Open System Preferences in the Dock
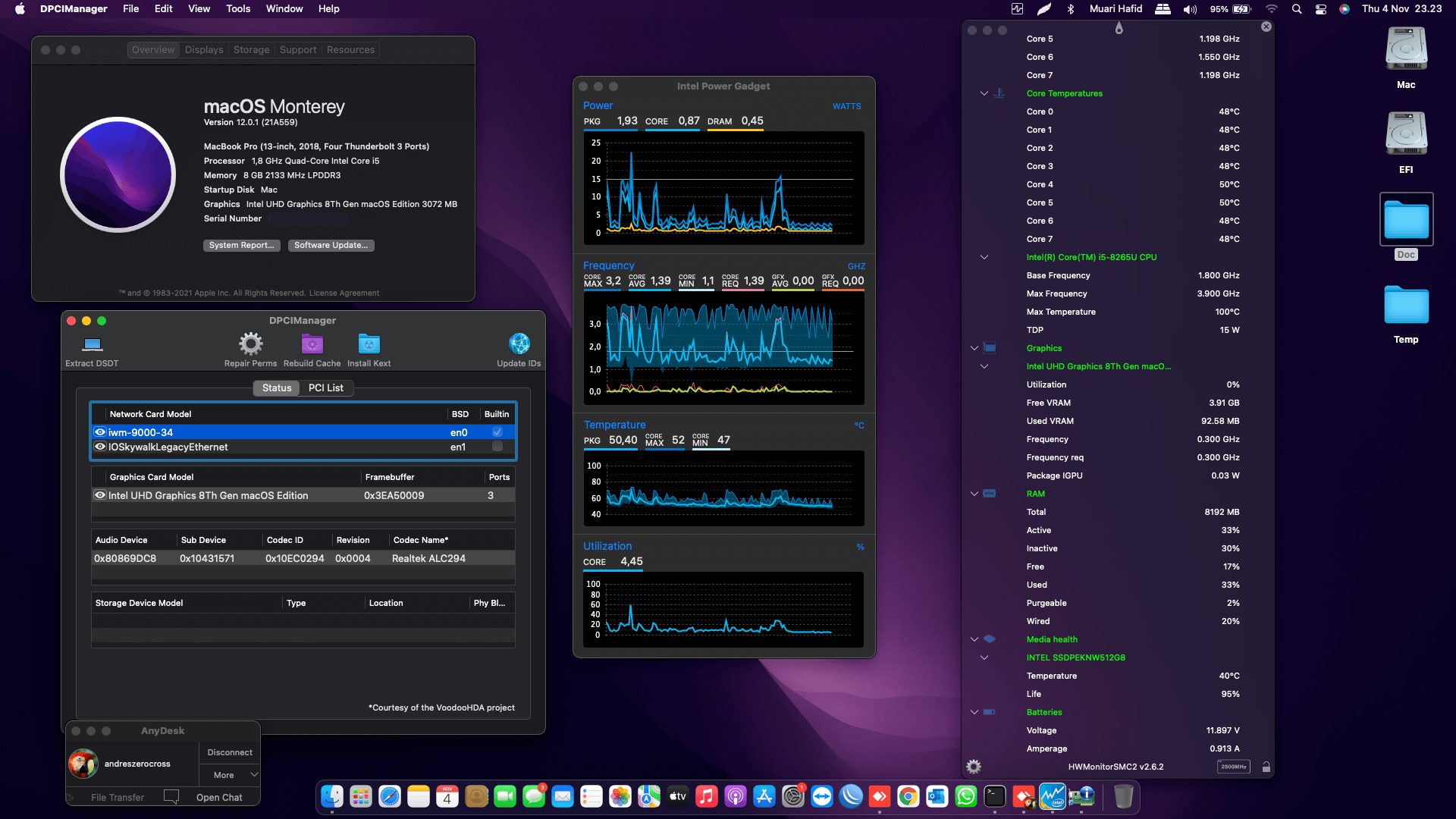The width and height of the screenshot is (1456, 819). coord(793,796)
